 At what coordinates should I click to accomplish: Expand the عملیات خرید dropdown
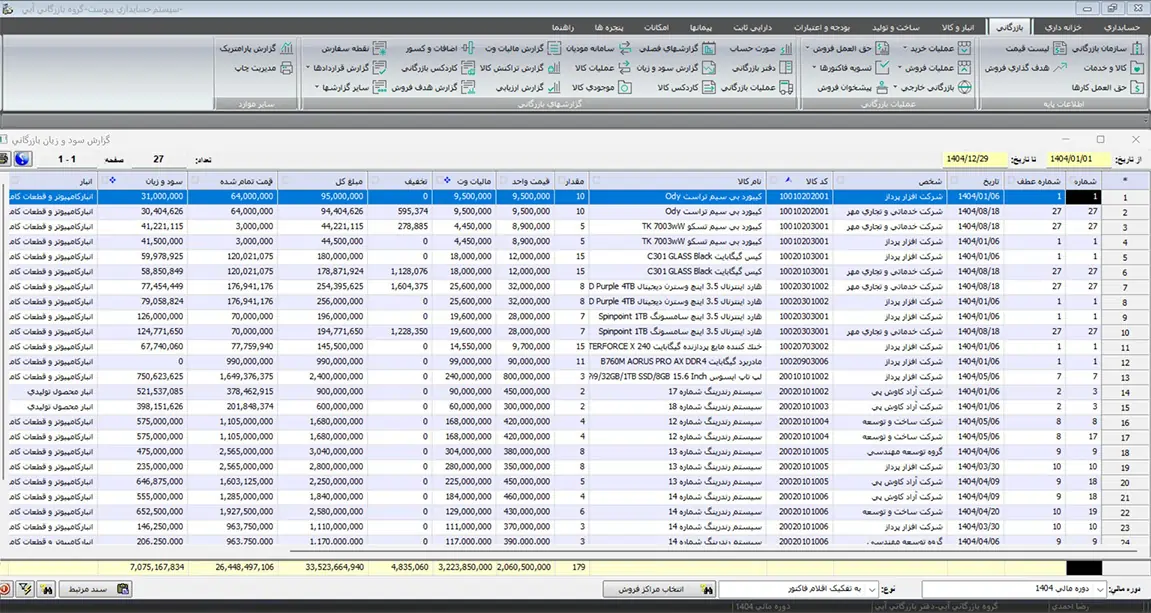(x=930, y=48)
